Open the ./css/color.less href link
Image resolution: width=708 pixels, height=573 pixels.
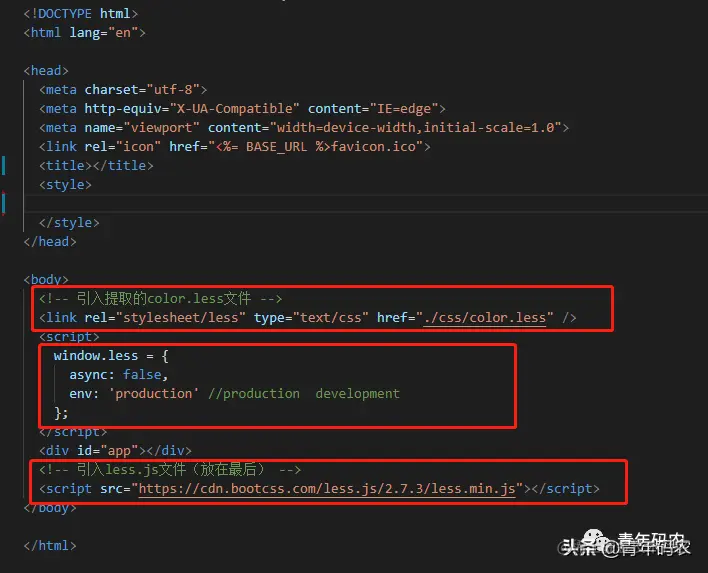pos(484,317)
